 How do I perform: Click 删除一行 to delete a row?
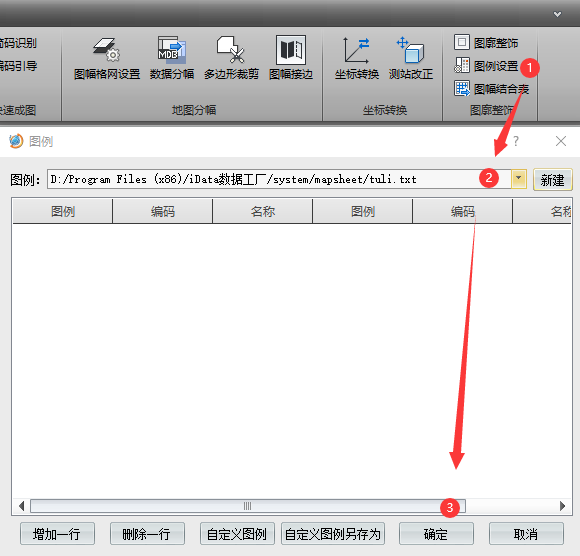(147, 534)
